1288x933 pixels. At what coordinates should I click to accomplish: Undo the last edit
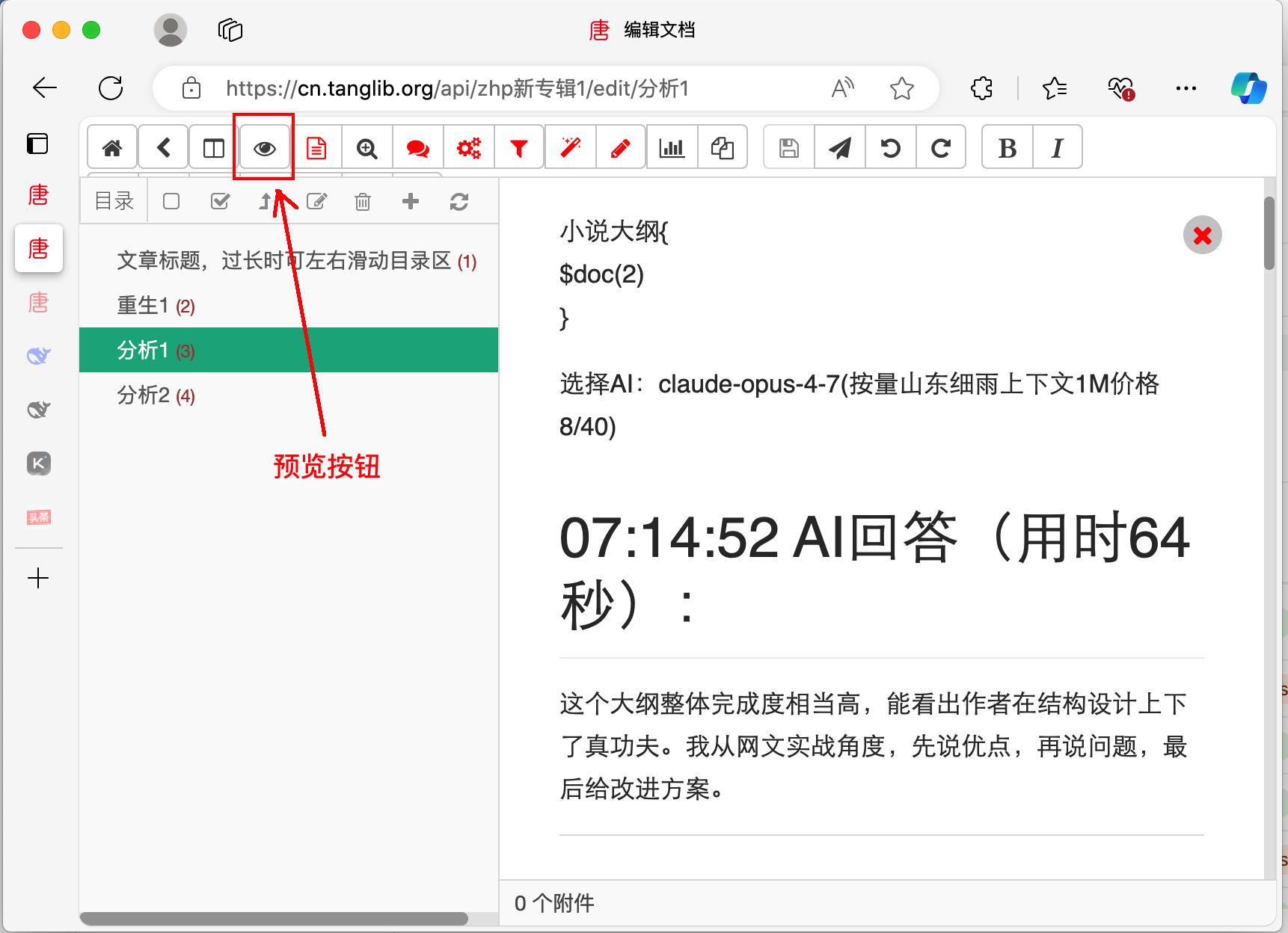click(891, 148)
